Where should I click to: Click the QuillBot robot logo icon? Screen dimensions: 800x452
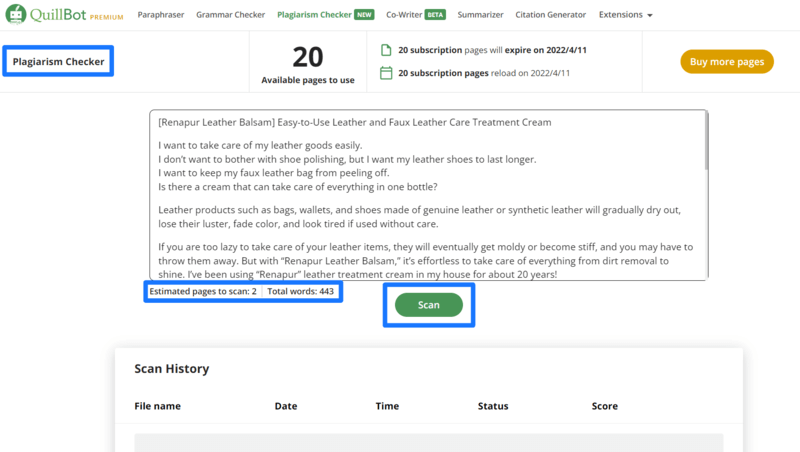(x=16, y=14)
